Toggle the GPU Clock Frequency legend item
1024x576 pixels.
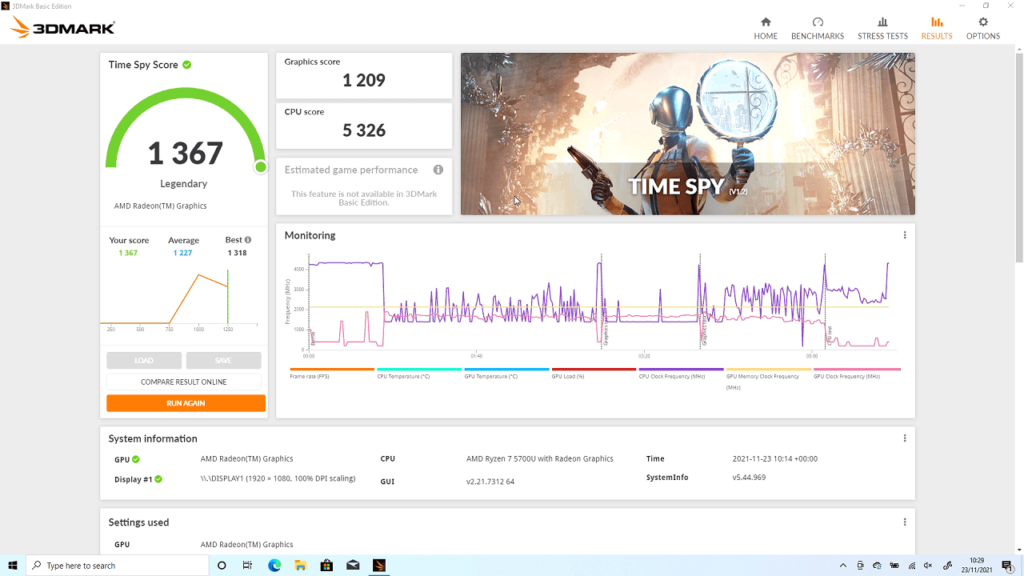pos(857,374)
